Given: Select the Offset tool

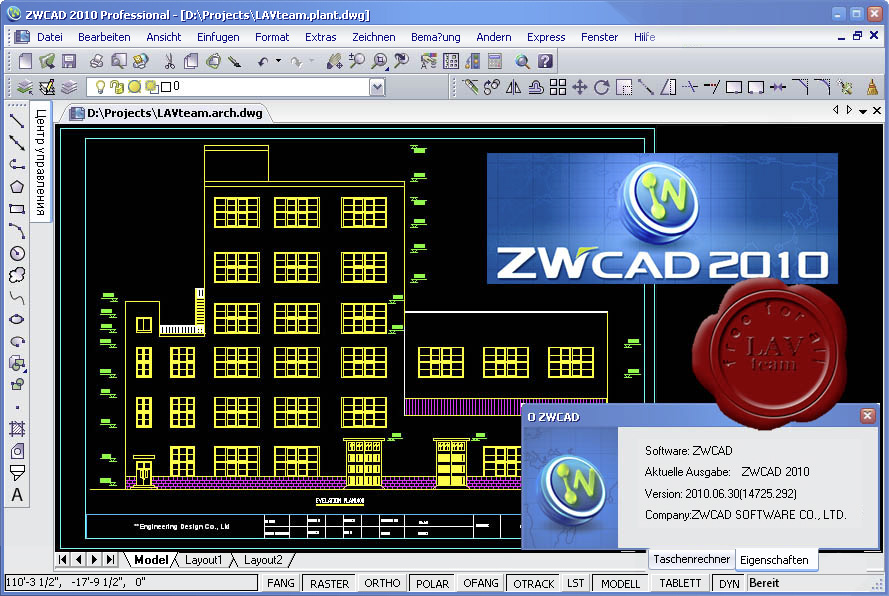Looking at the screenshot, I should click(x=536, y=87).
